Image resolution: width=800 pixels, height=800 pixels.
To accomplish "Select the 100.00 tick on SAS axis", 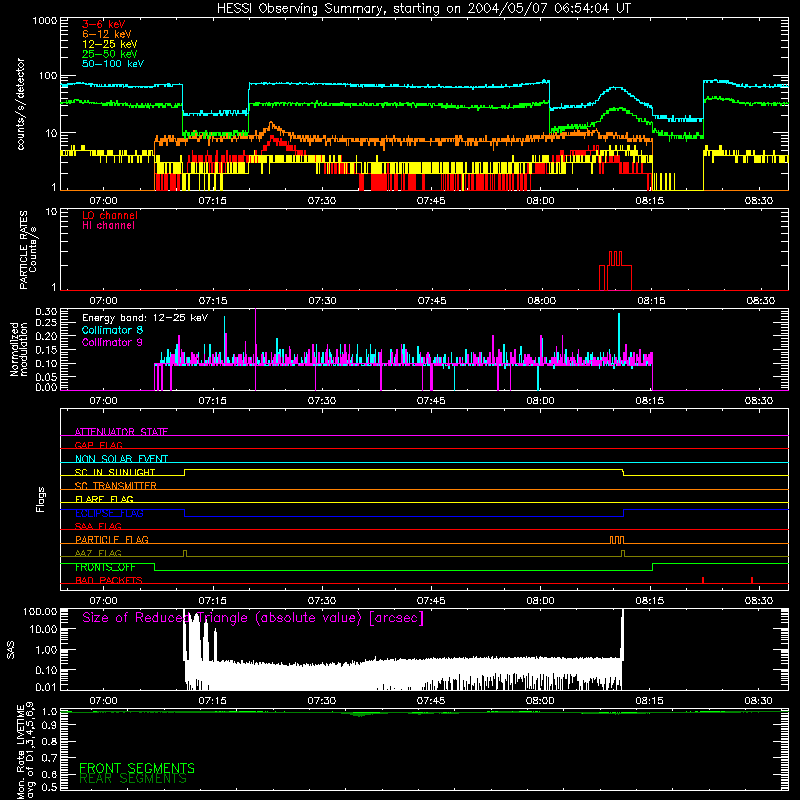I will pos(40,611).
